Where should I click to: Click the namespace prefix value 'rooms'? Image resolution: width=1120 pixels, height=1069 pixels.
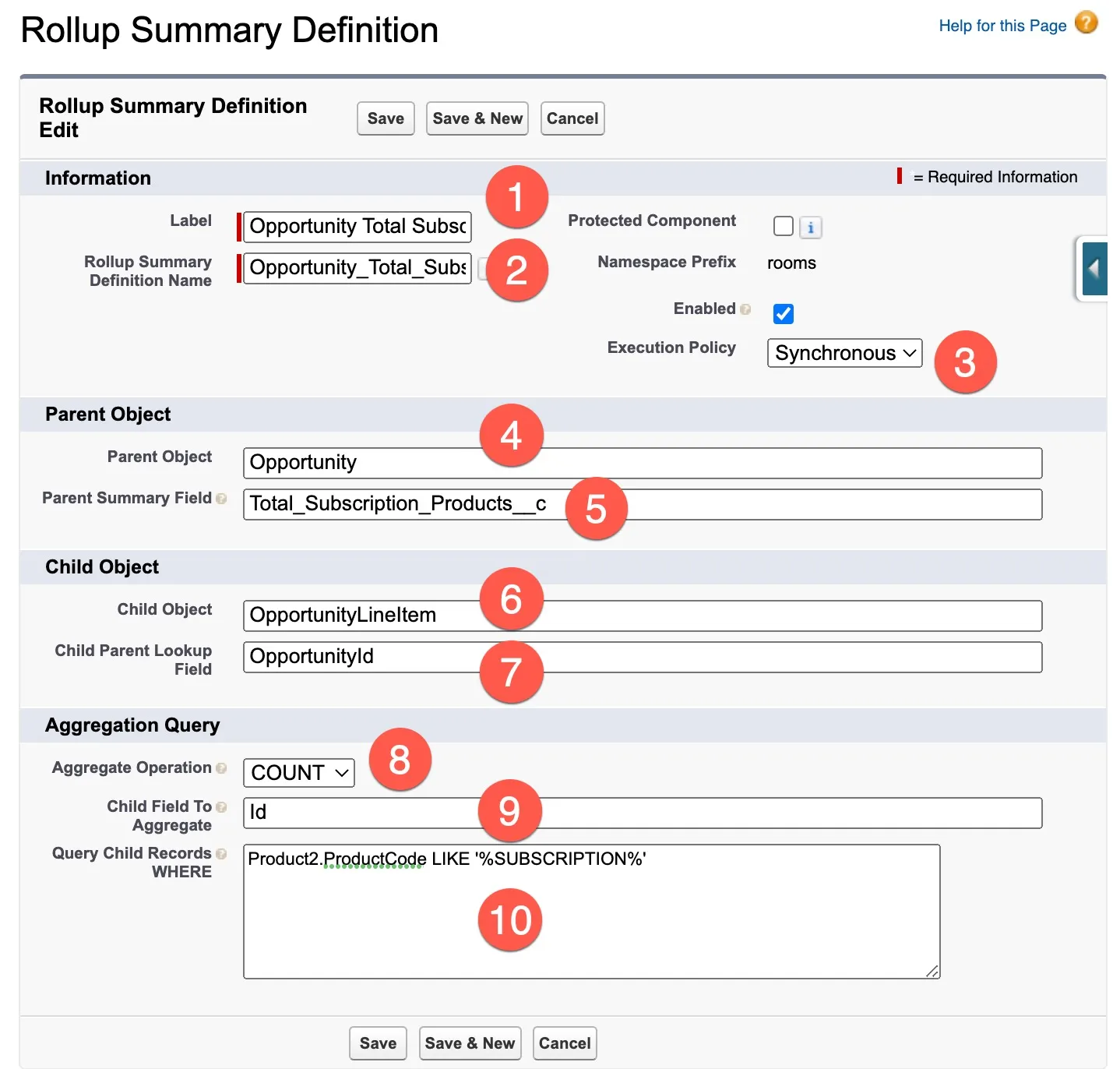tap(791, 263)
